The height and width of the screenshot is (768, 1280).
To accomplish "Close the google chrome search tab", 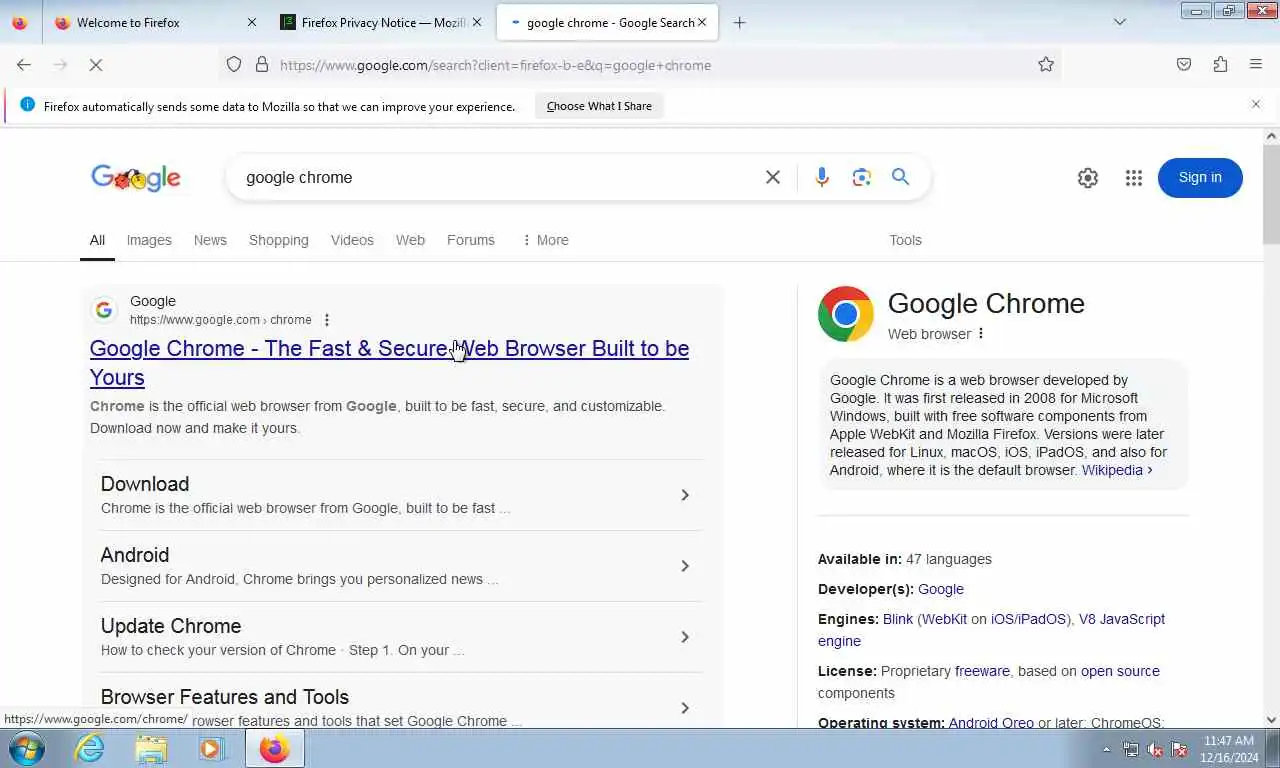I will click(x=702, y=22).
